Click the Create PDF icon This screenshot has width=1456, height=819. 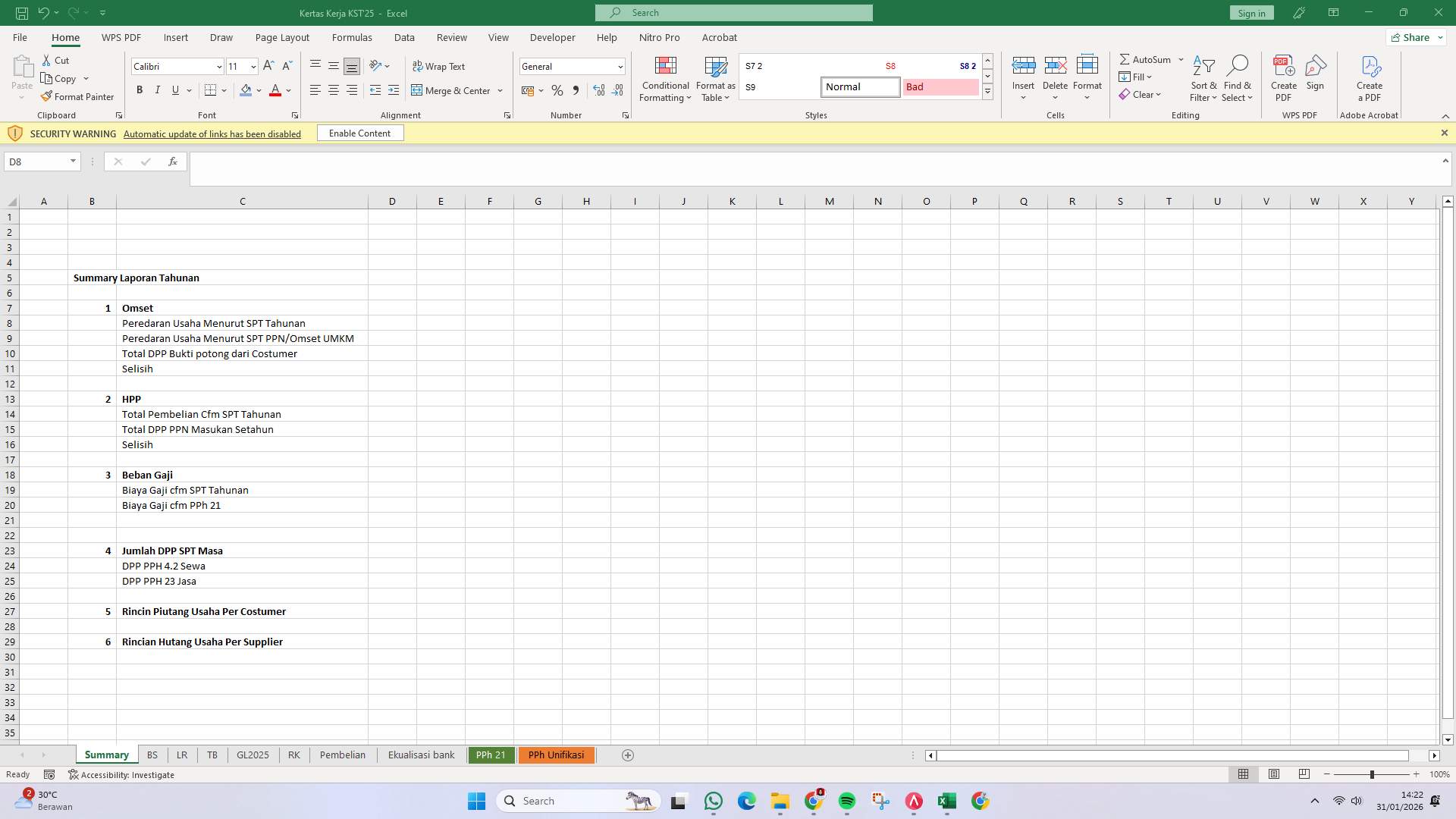(x=1284, y=72)
